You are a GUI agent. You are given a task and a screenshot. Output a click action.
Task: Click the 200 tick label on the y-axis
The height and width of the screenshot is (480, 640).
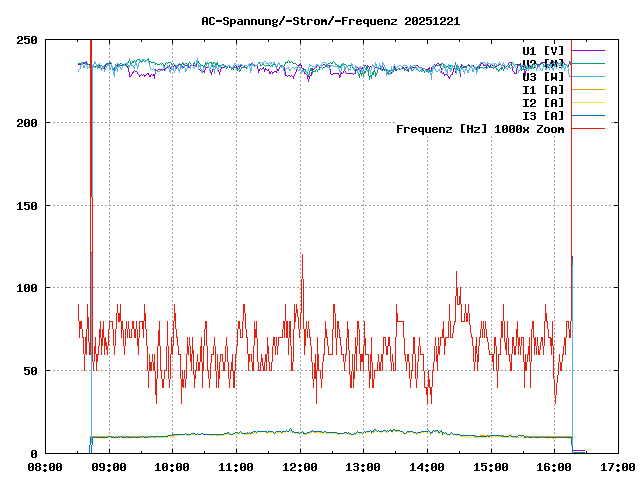(27, 123)
